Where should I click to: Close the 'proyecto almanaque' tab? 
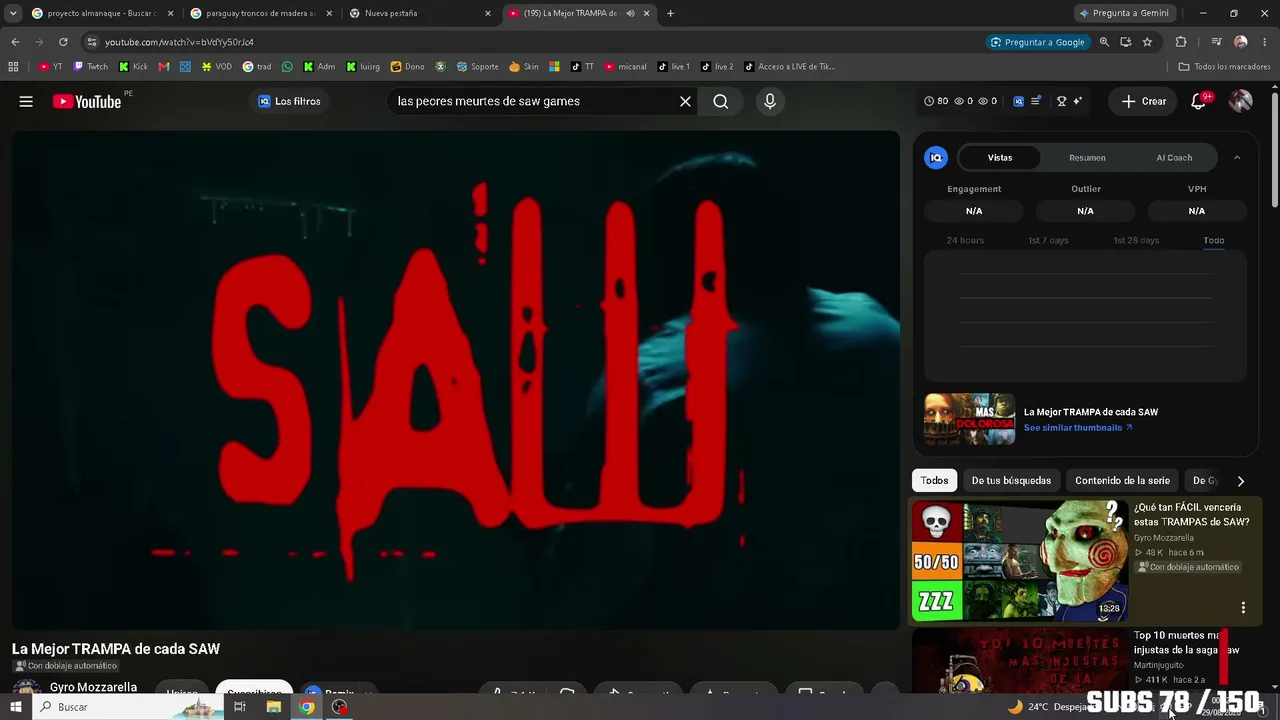[170, 13]
